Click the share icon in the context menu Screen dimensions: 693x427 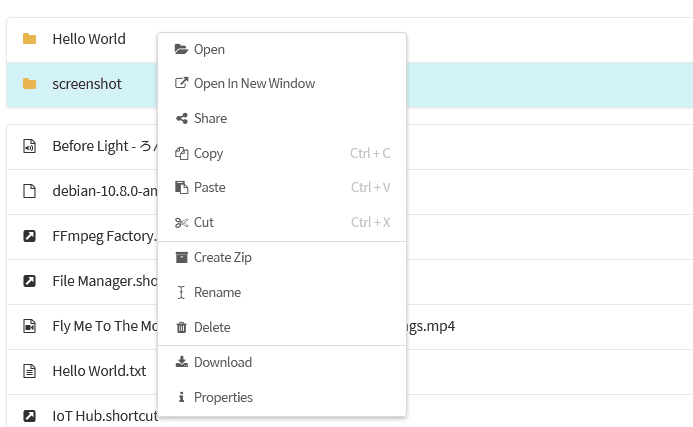click(182, 118)
